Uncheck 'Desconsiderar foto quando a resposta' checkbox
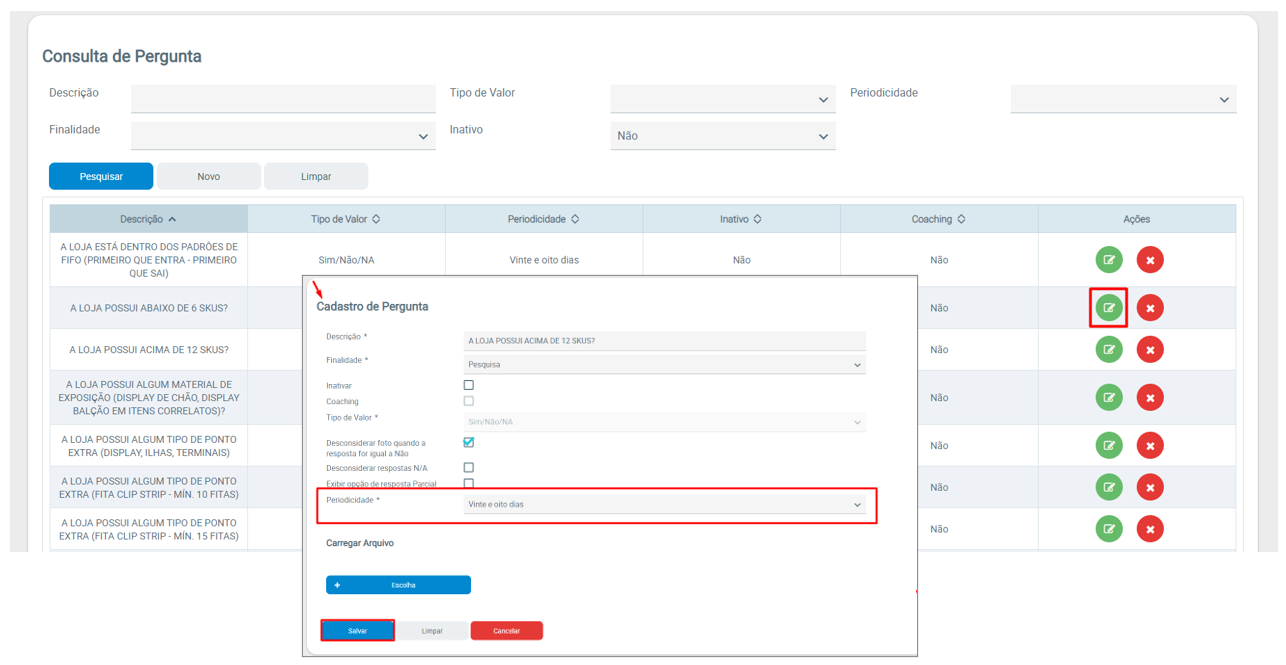The height and width of the screenshot is (665, 1286). pyautogui.click(x=468, y=442)
